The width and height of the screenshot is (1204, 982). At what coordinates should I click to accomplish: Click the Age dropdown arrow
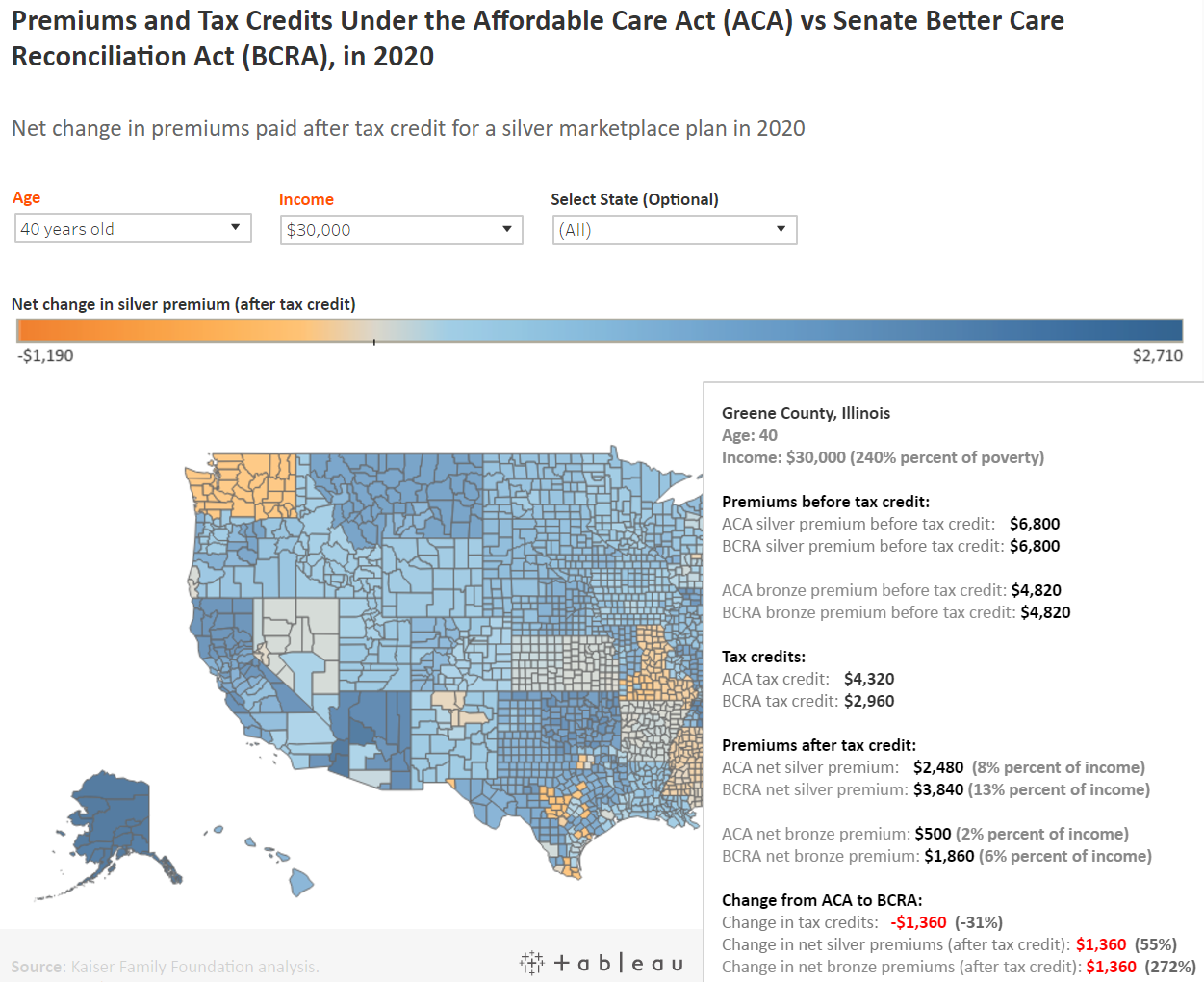coord(234,227)
